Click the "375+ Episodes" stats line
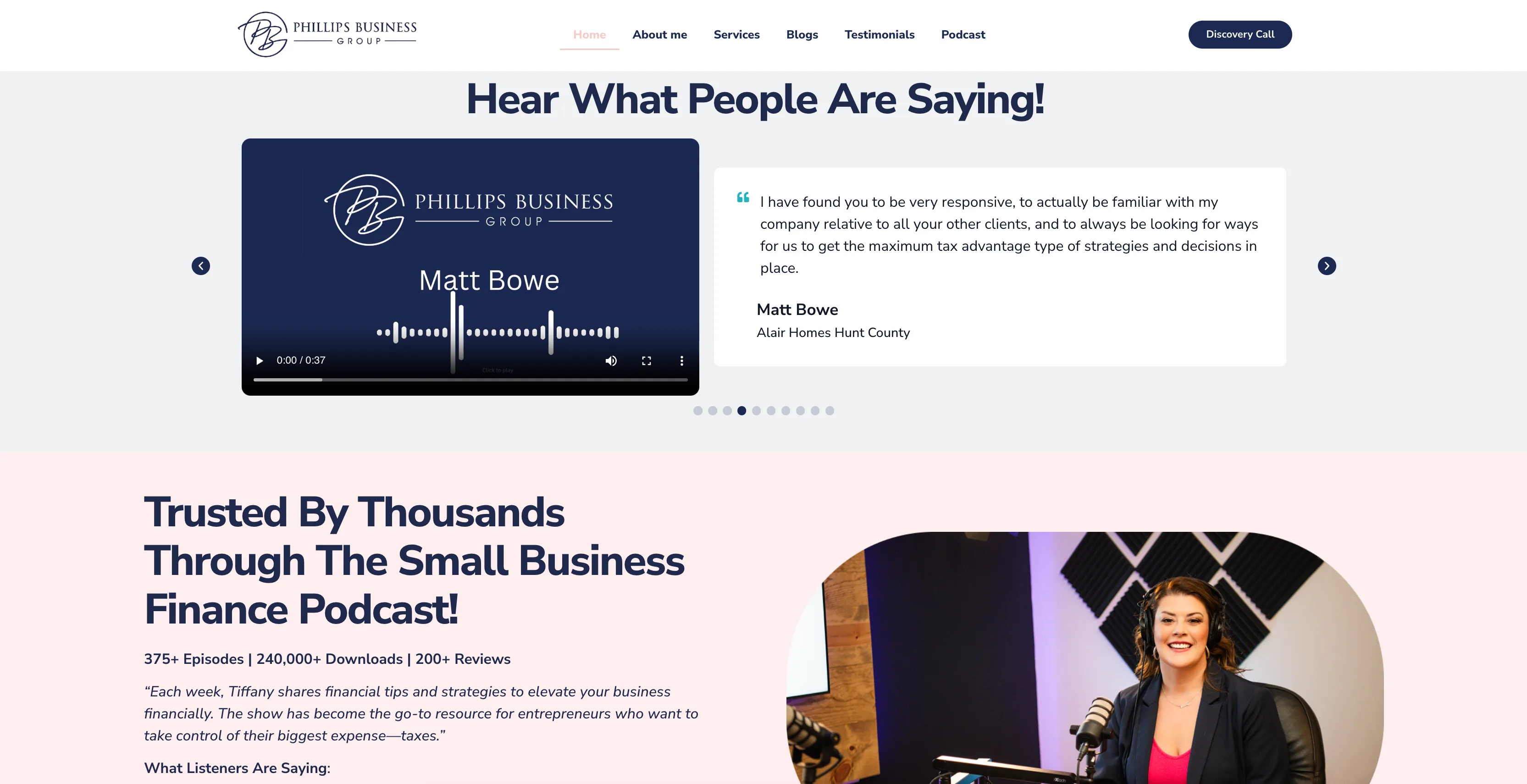The height and width of the screenshot is (784, 1527). point(327,659)
